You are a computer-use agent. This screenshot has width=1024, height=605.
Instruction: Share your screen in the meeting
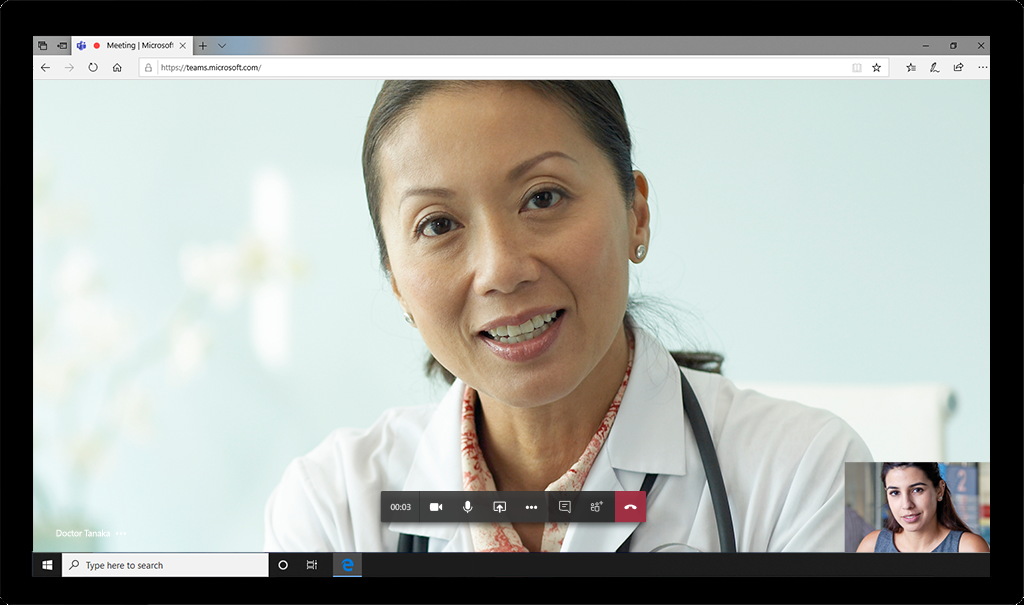501,507
